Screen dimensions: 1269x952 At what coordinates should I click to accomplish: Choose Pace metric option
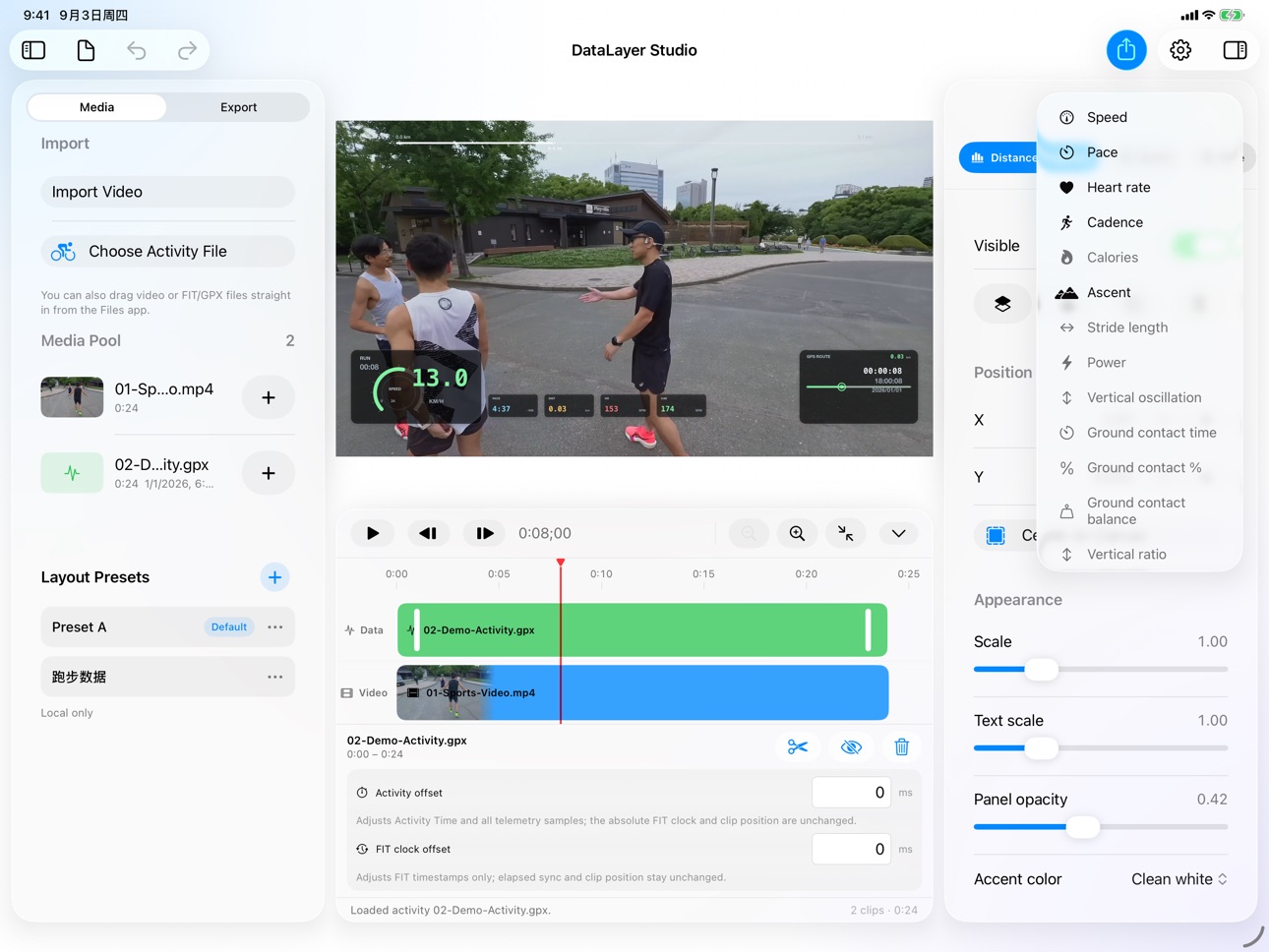[1139, 152]
